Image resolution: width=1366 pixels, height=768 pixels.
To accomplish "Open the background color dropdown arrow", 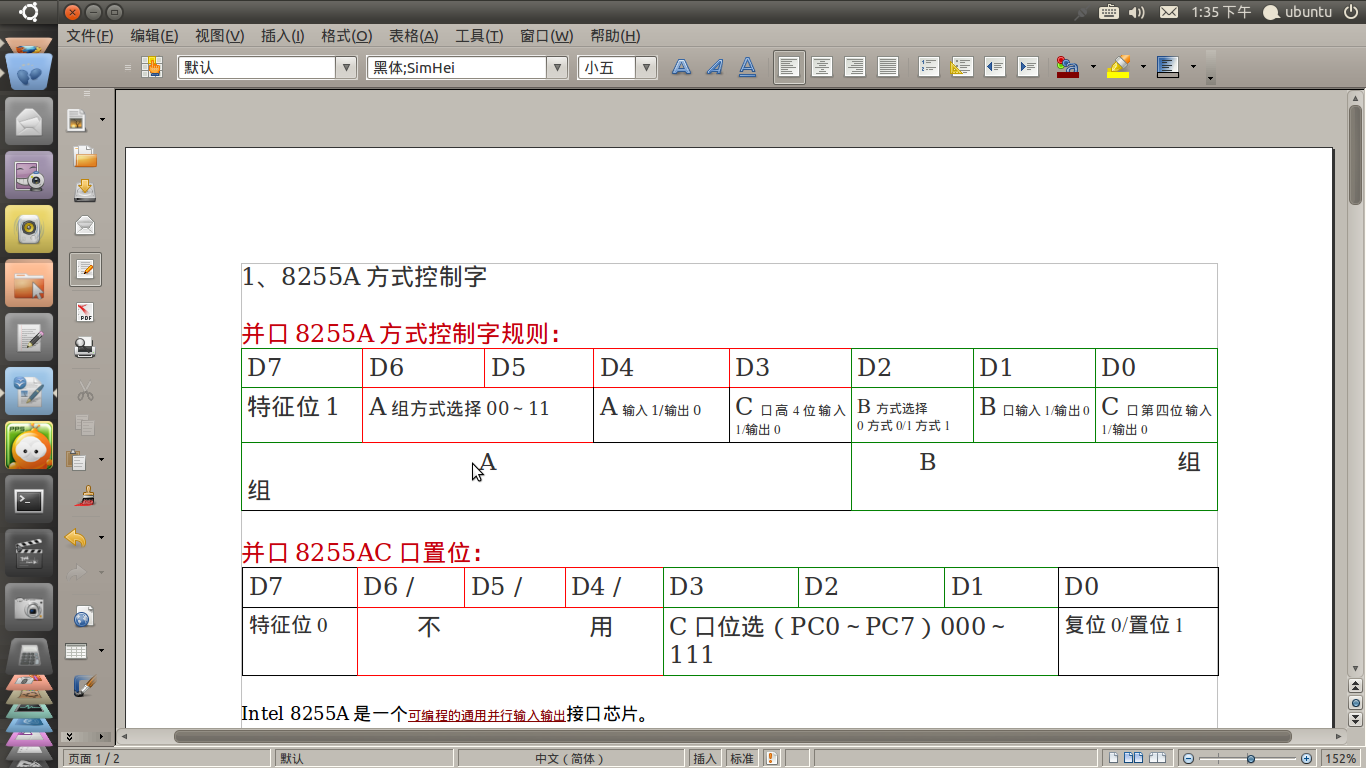I will pyautogui.click(x=1193, y=68).
